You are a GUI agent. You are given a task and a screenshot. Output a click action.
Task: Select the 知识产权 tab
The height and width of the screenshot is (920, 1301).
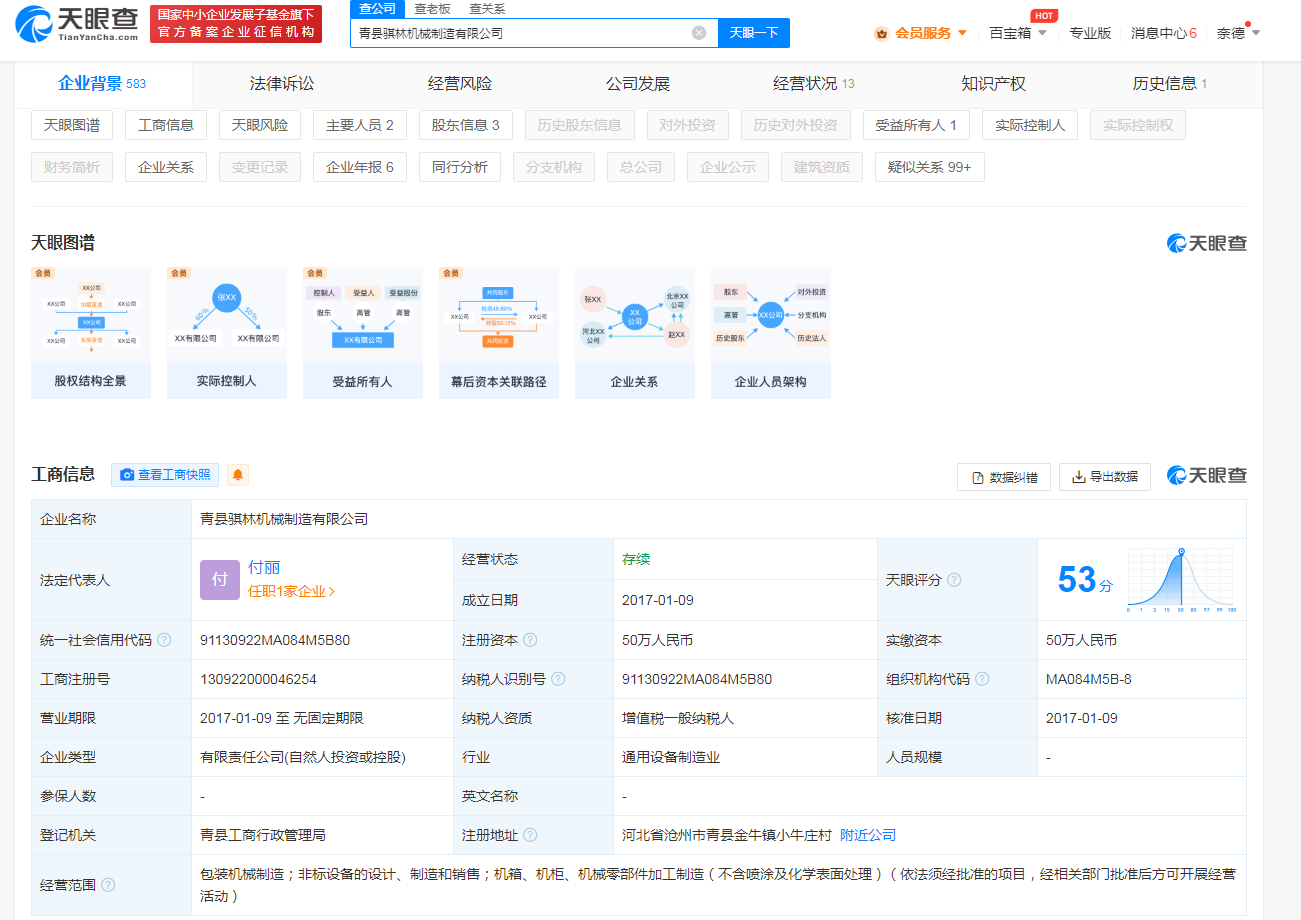pyautogui.click(x=993, y=84)
